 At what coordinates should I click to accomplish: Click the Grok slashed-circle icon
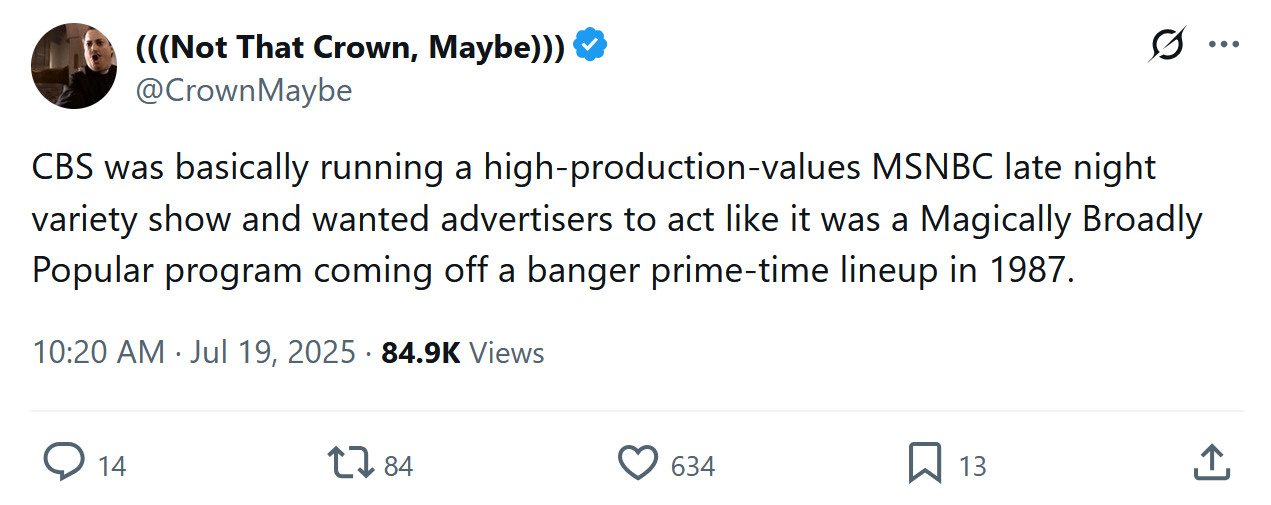[x=1167, y=45]
